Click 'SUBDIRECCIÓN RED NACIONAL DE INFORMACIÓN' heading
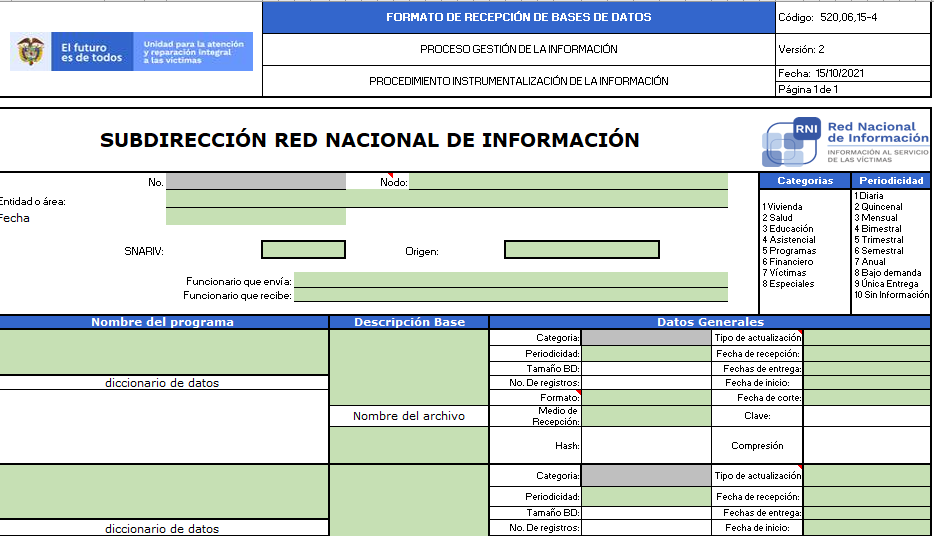 (x=369, y=140)
